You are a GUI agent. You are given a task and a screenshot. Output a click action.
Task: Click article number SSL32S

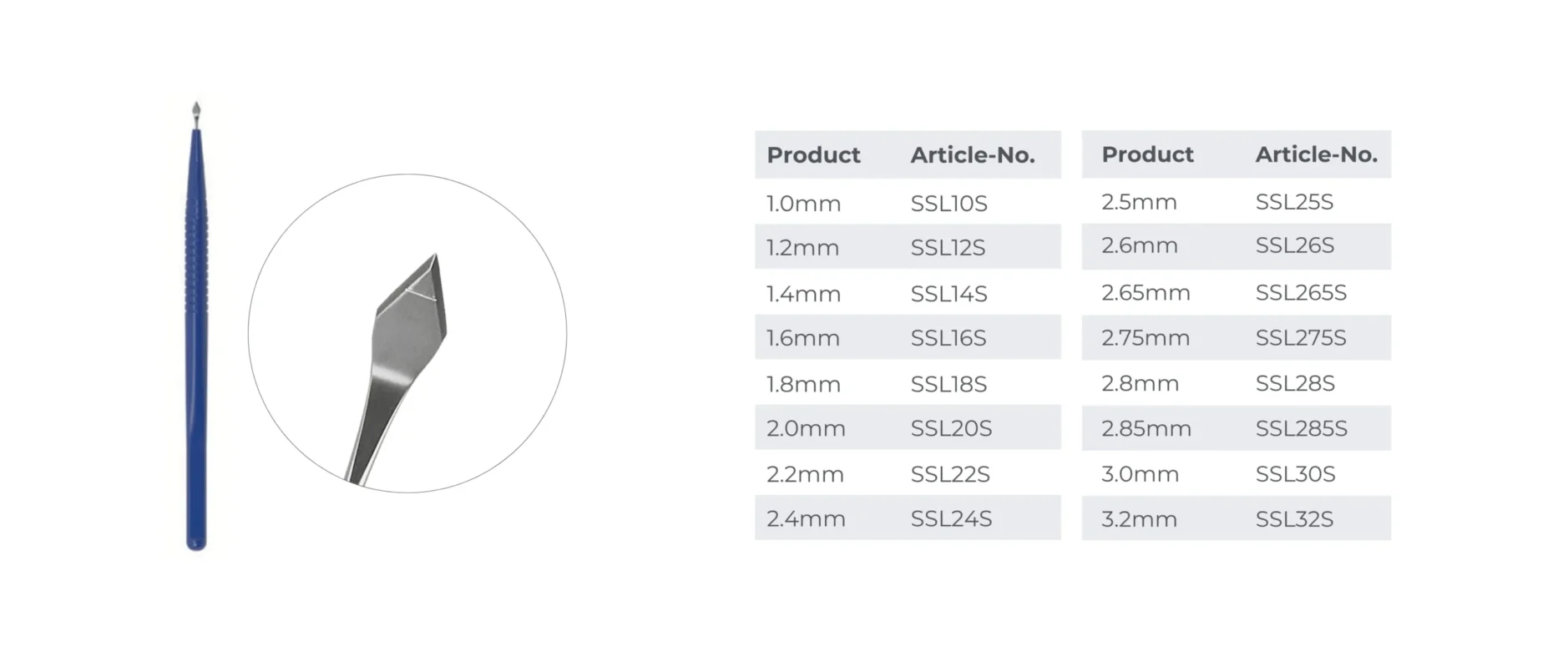1294,519
